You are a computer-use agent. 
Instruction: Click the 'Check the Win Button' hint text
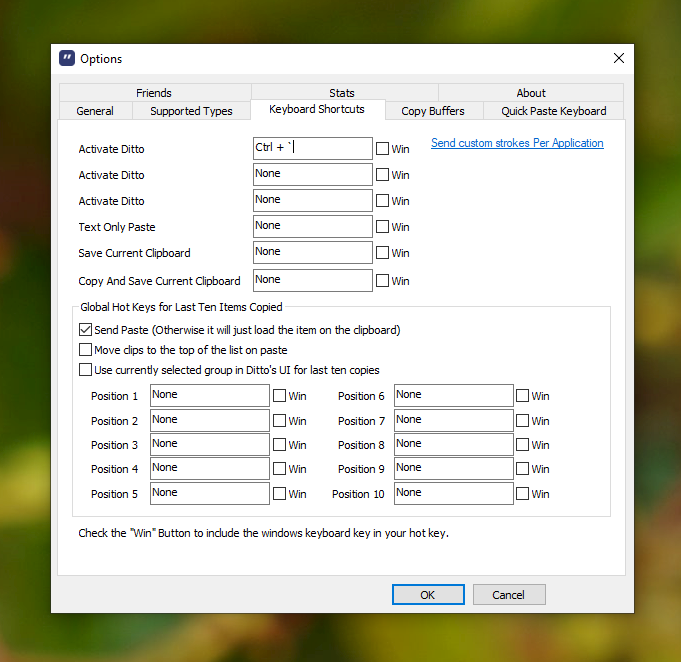[263, 533]
